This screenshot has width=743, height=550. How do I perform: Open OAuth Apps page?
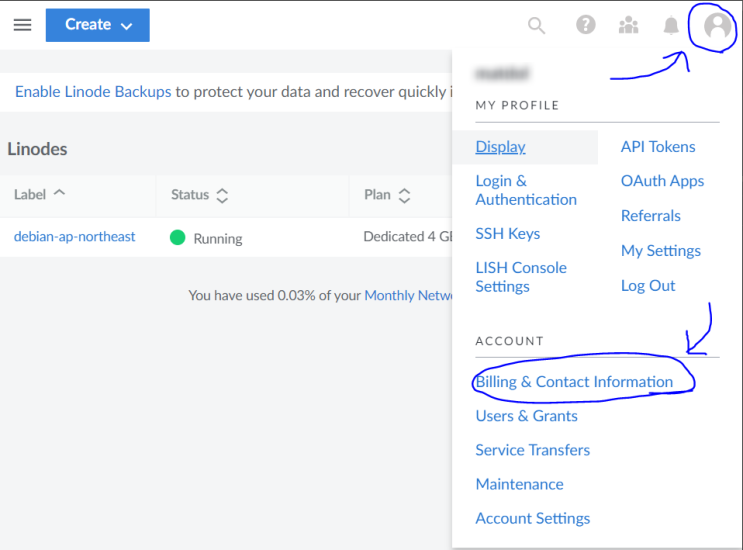pyautogui.click(x=662, y=181)
